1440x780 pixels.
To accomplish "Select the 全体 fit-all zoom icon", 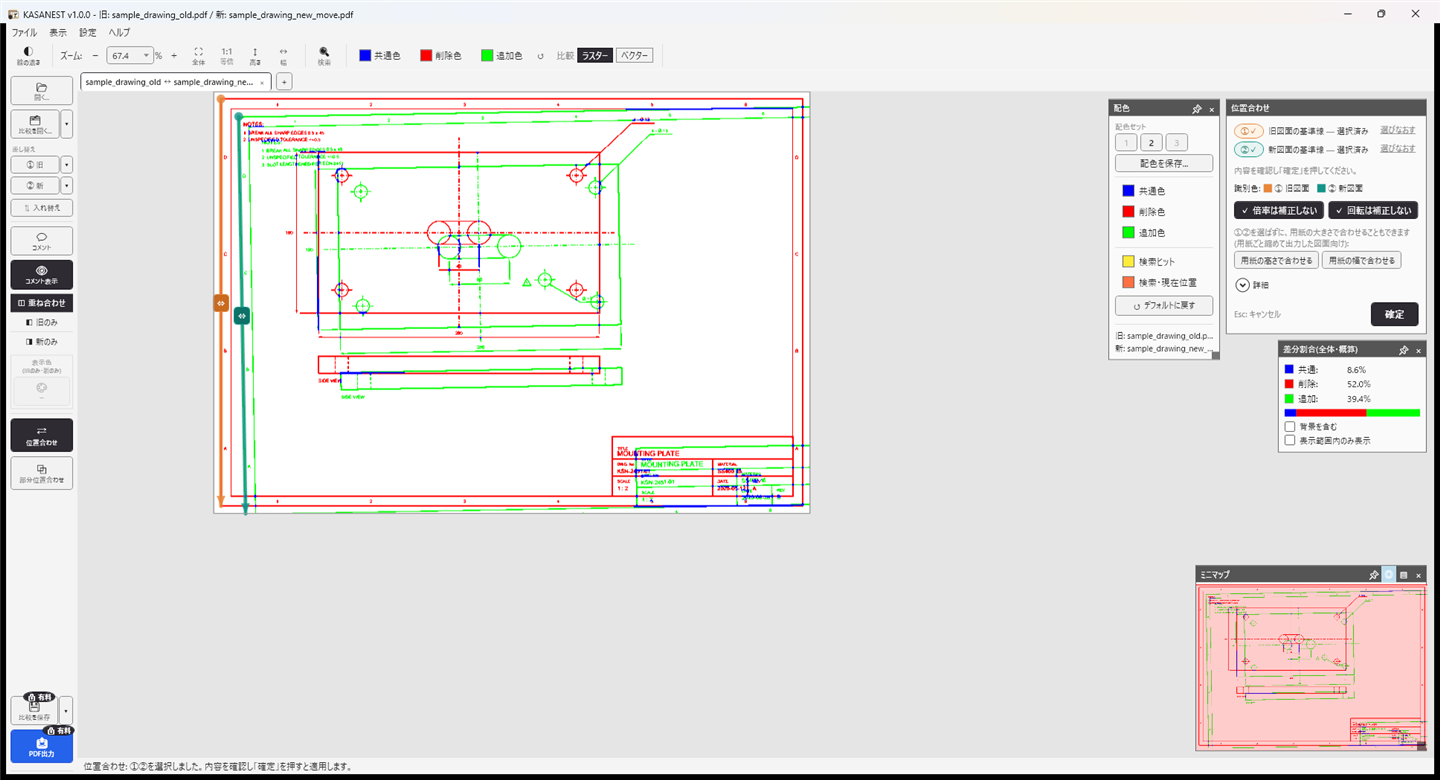I will pyautogui.click(x=198, y=56).
